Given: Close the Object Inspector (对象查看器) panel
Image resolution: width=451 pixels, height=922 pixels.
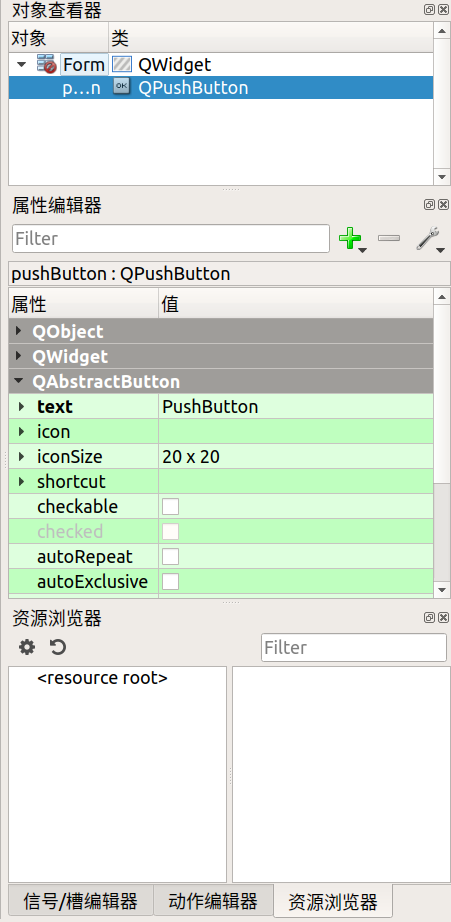Looking at the screenshot, I should [443, 9].
